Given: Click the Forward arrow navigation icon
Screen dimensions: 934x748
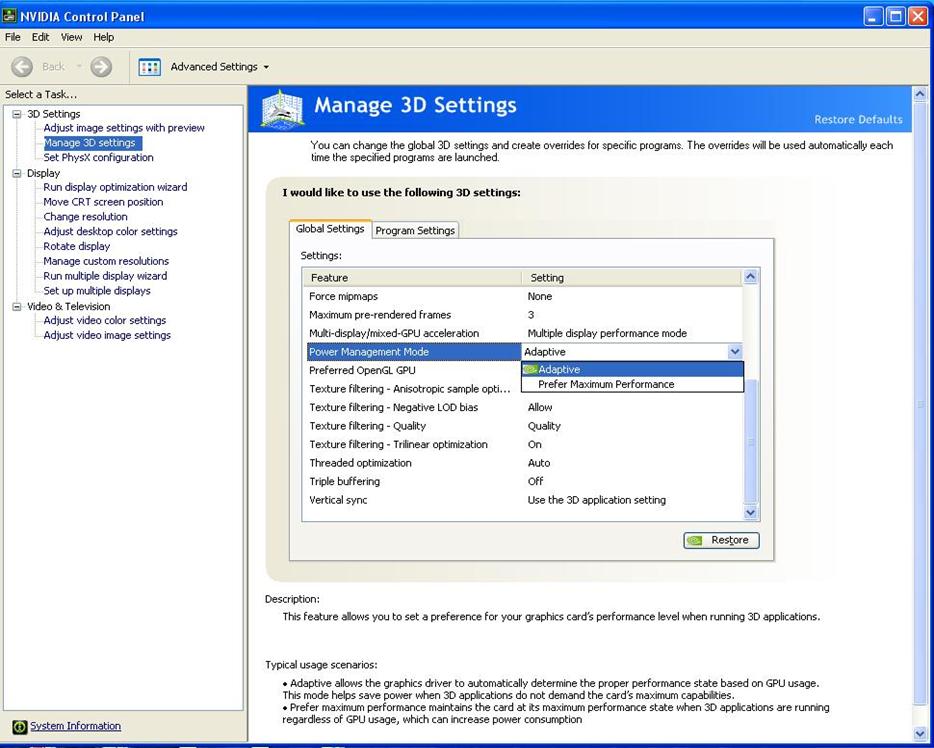Looking at the screenshot, I should click(x=101, y=67).
